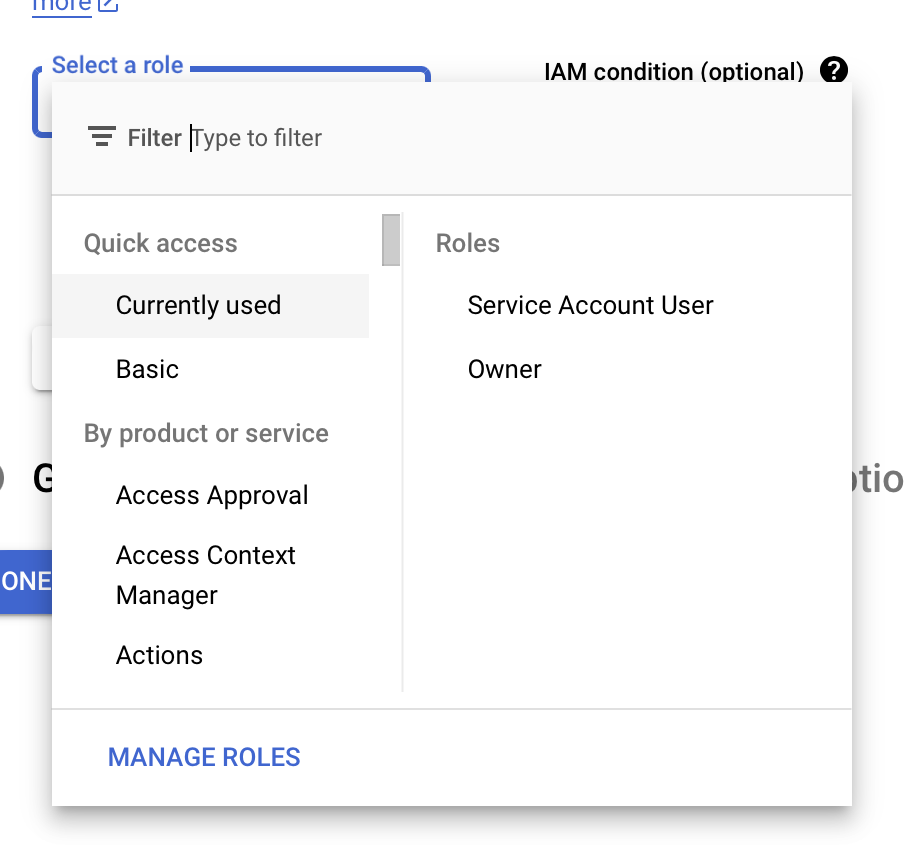906x856 pixels.
Task: Click the 'By product or service' heading
Action: pyautogui.click(x=206, y=433)
